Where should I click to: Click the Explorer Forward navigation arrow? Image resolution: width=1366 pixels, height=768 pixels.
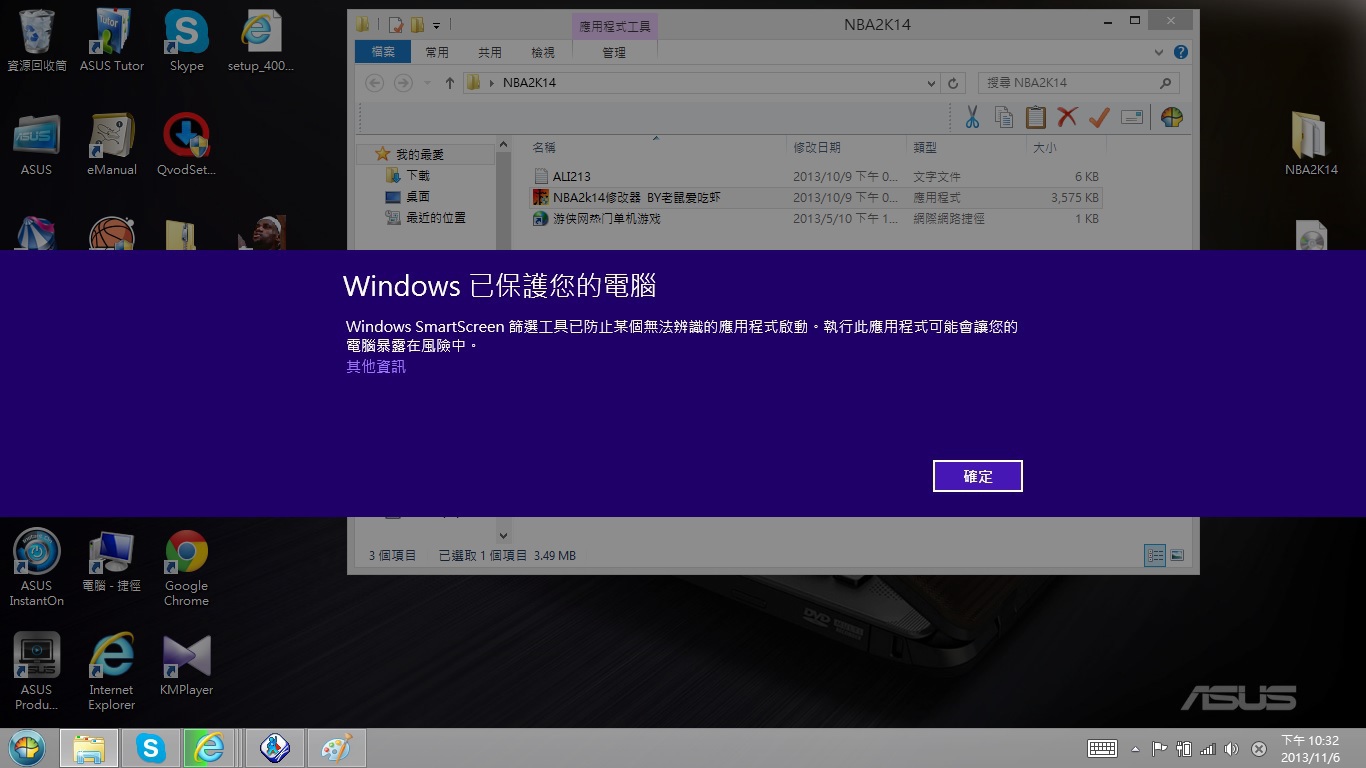pyautogui.click(x=403, y=83)
